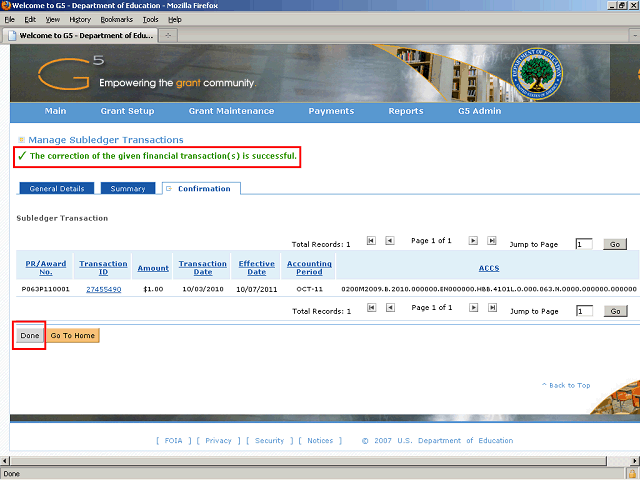The width and height of the screenshot is (640, 480).
Task: Open the FOIA footer link
Action: [173, 440]
